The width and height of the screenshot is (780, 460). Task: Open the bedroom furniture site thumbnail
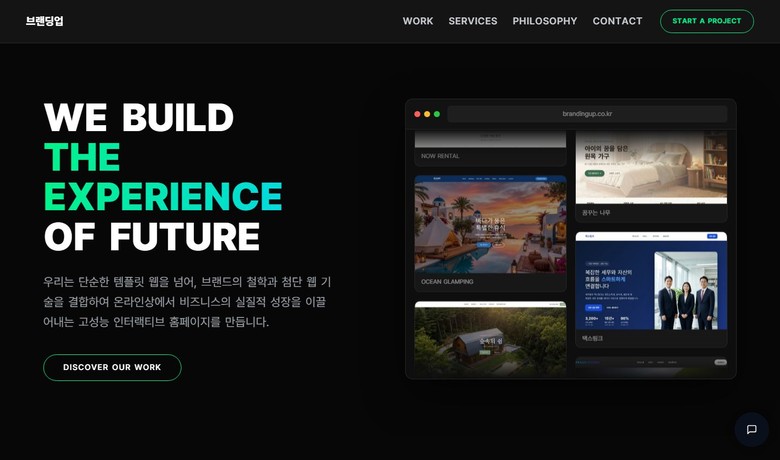tap(651, 167)
